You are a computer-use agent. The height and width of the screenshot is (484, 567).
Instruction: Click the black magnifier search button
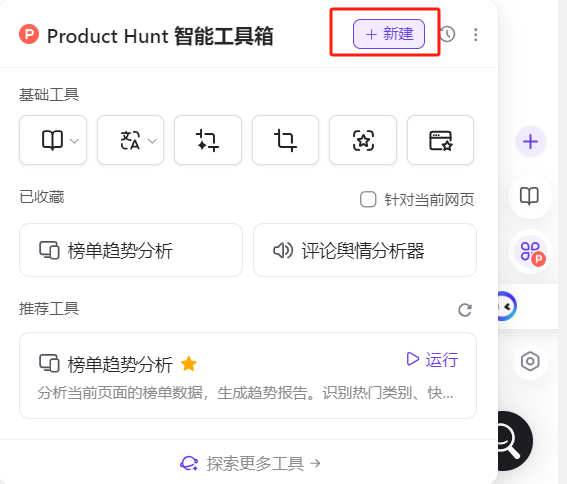coord(515,441)
